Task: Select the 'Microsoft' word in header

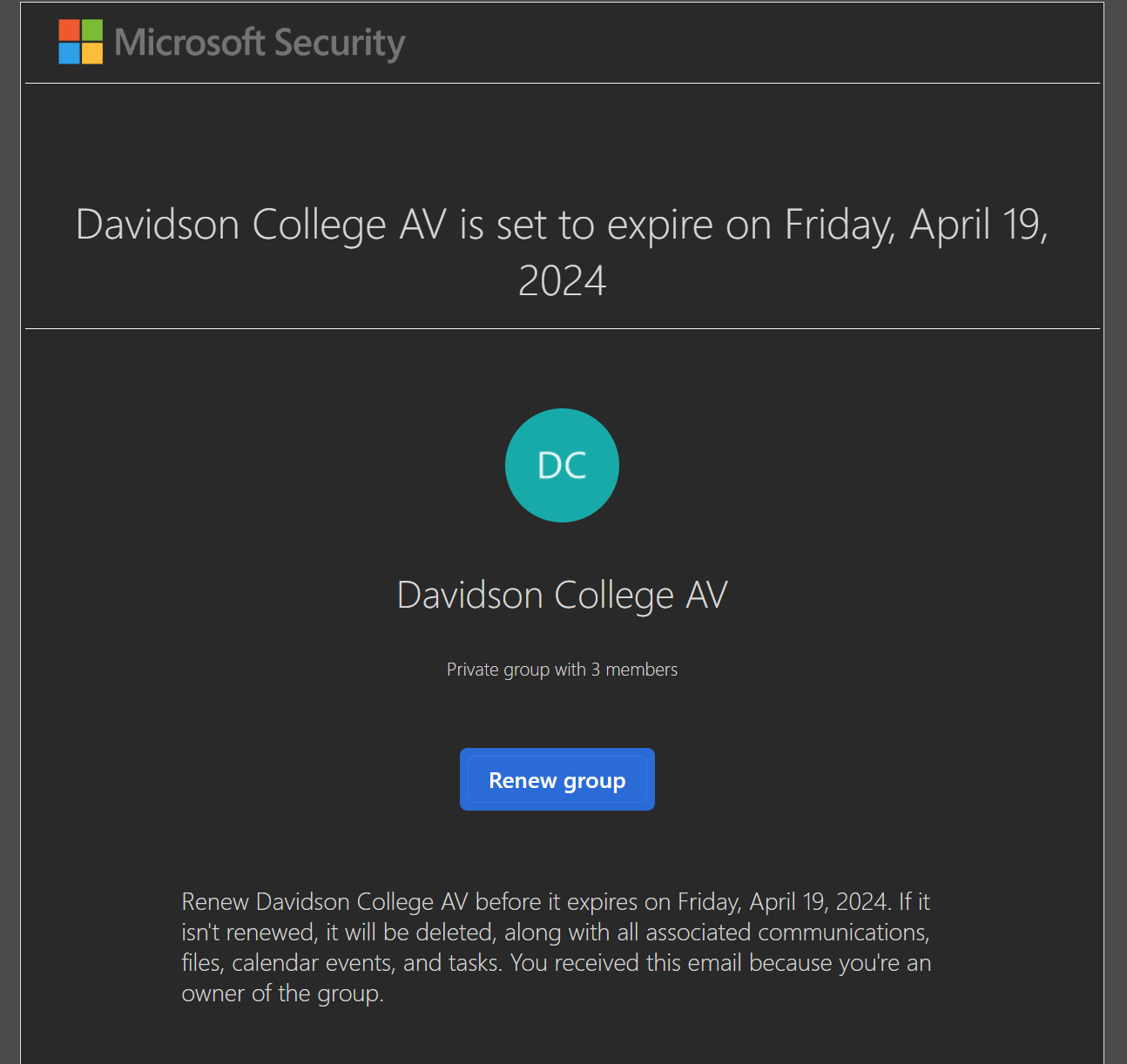Action: click(x=189, y=42)
